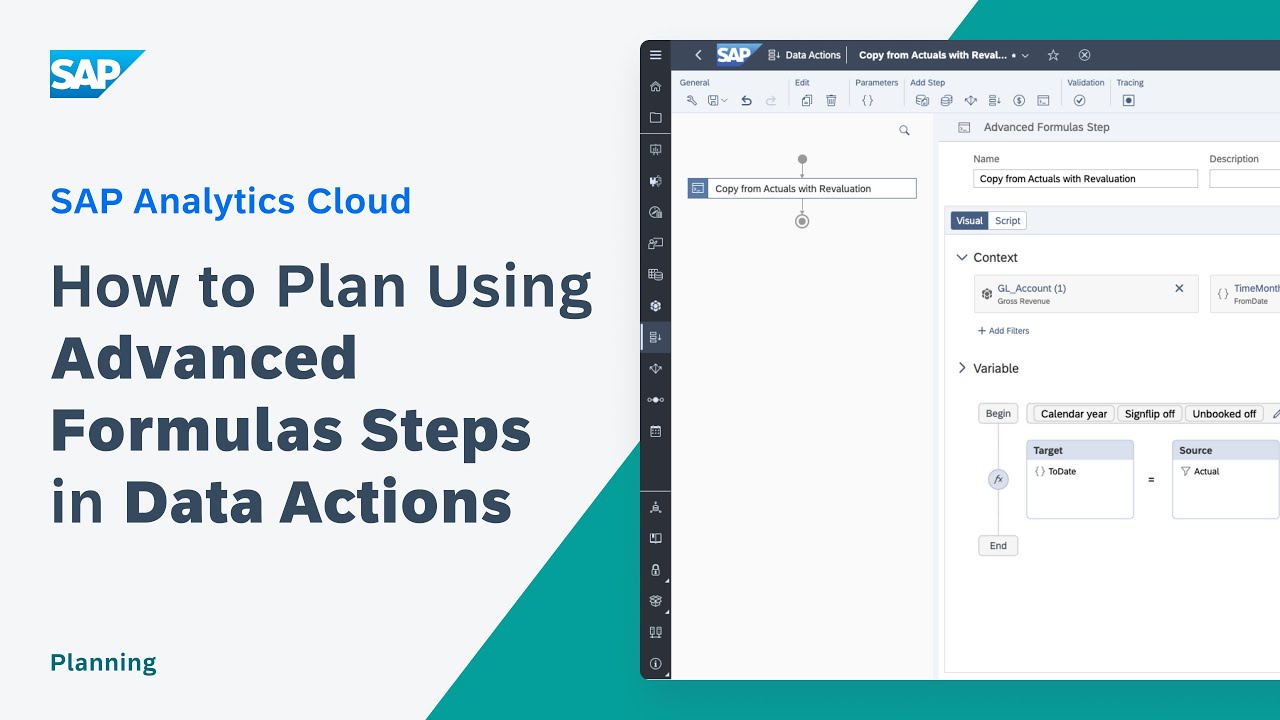Select Actual in Source box
1280x720 pixels.
(1200, 471)
